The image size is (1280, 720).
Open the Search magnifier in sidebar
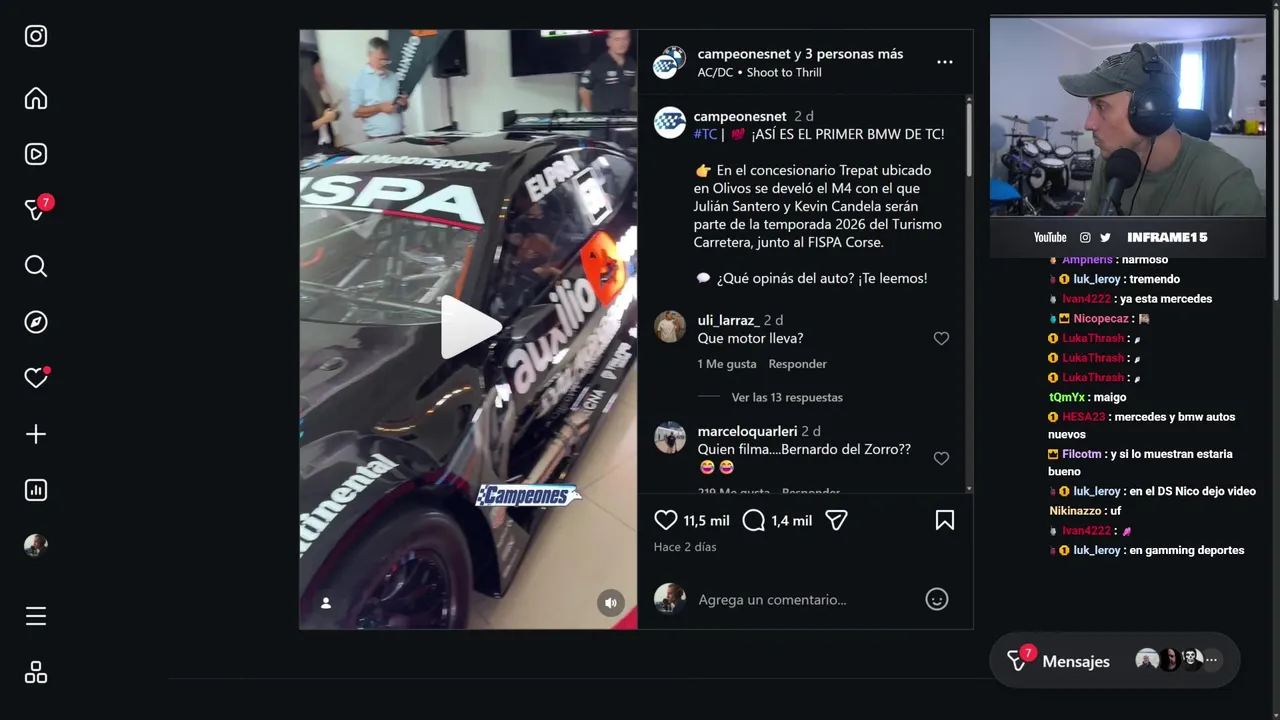[x=36, y=266]
